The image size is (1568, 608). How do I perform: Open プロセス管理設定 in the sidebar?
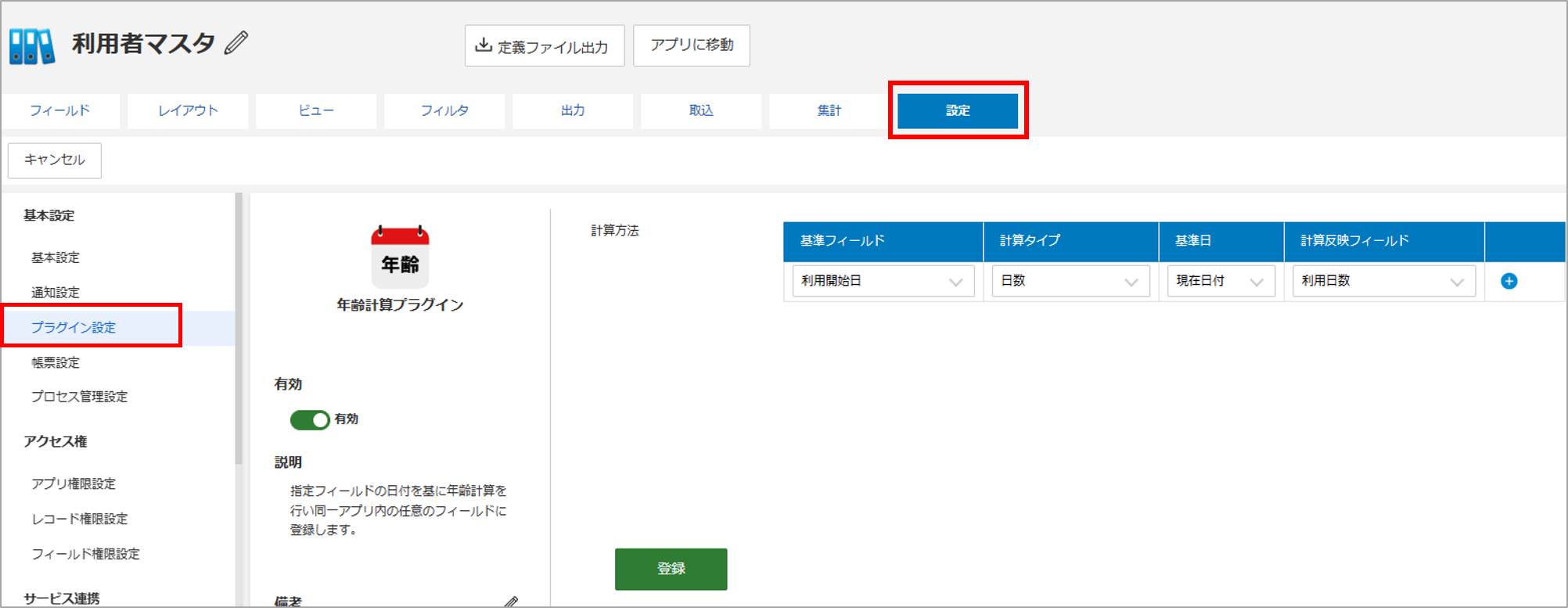click(79, 397)
